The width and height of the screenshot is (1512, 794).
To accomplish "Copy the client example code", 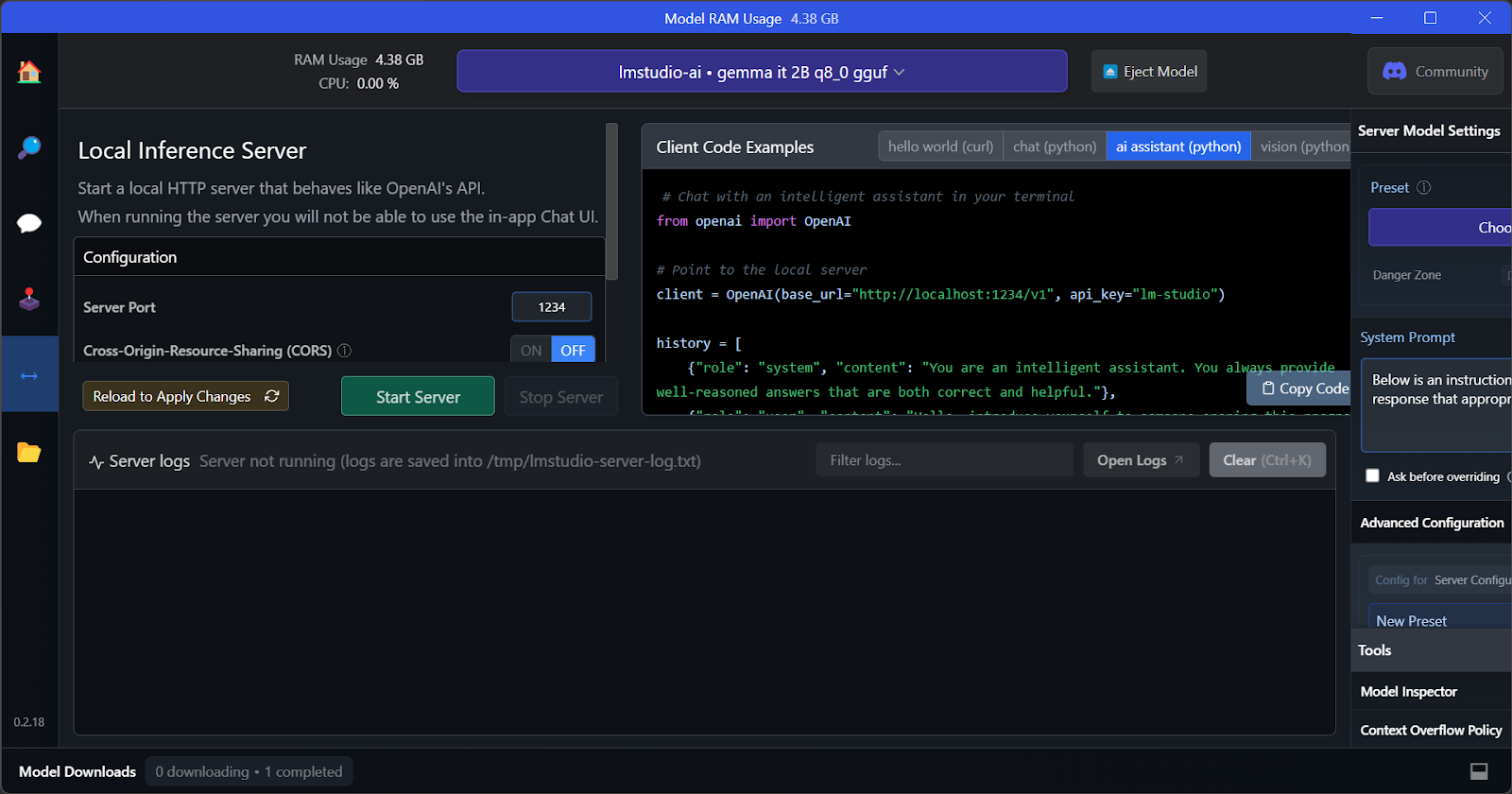I will (1300, 388).
